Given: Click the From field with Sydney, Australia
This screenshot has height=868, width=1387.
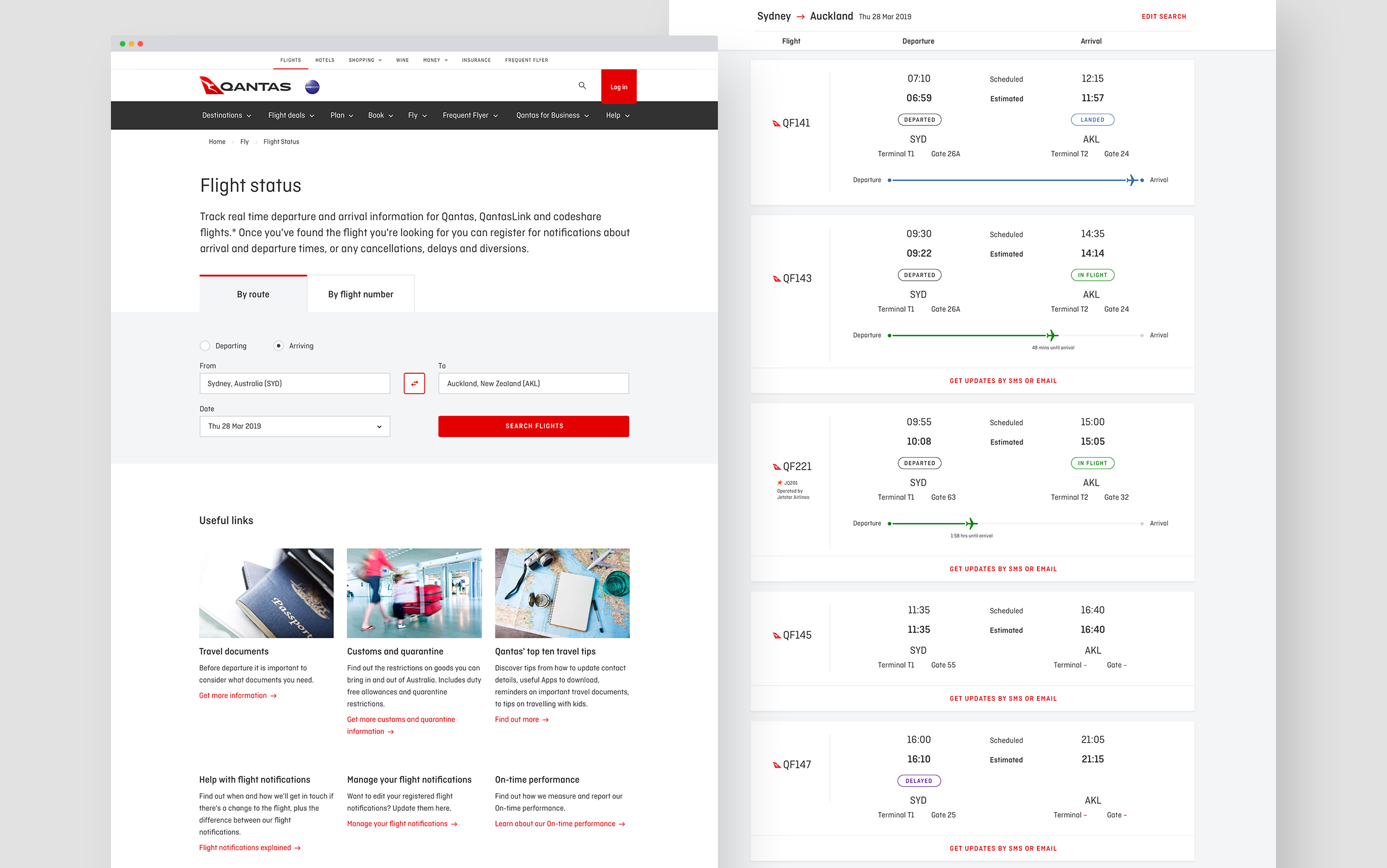Looking at the screenshot, I should [295, 383].
